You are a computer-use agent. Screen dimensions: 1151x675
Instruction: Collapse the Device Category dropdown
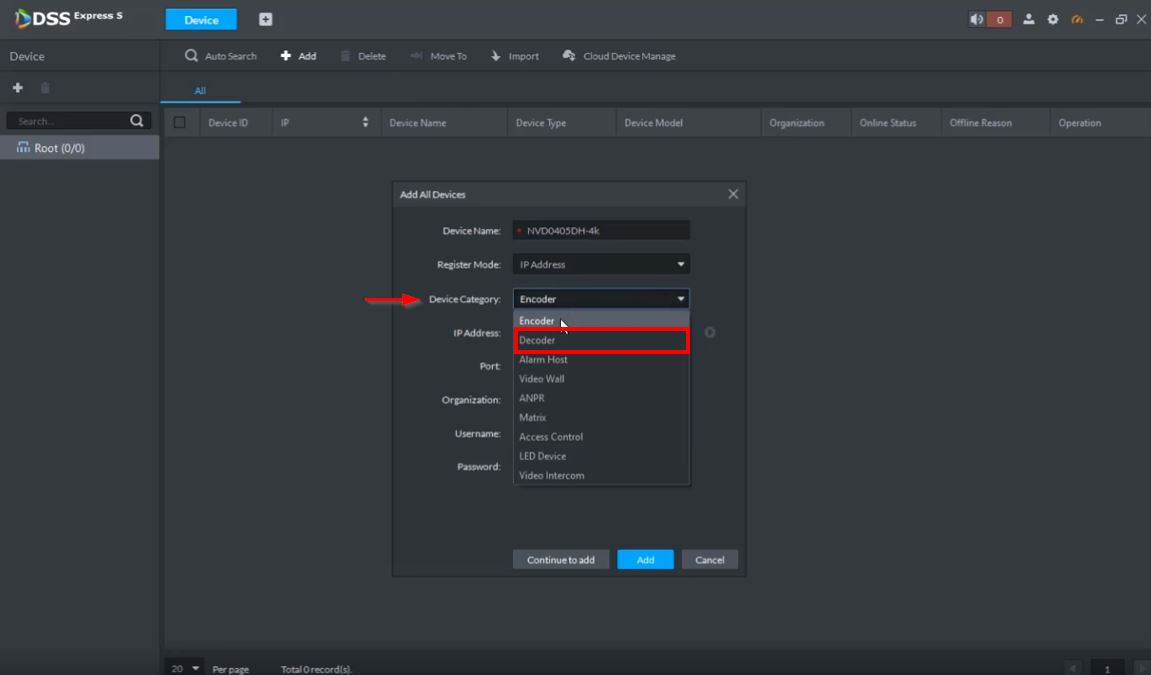pos(601,299)
